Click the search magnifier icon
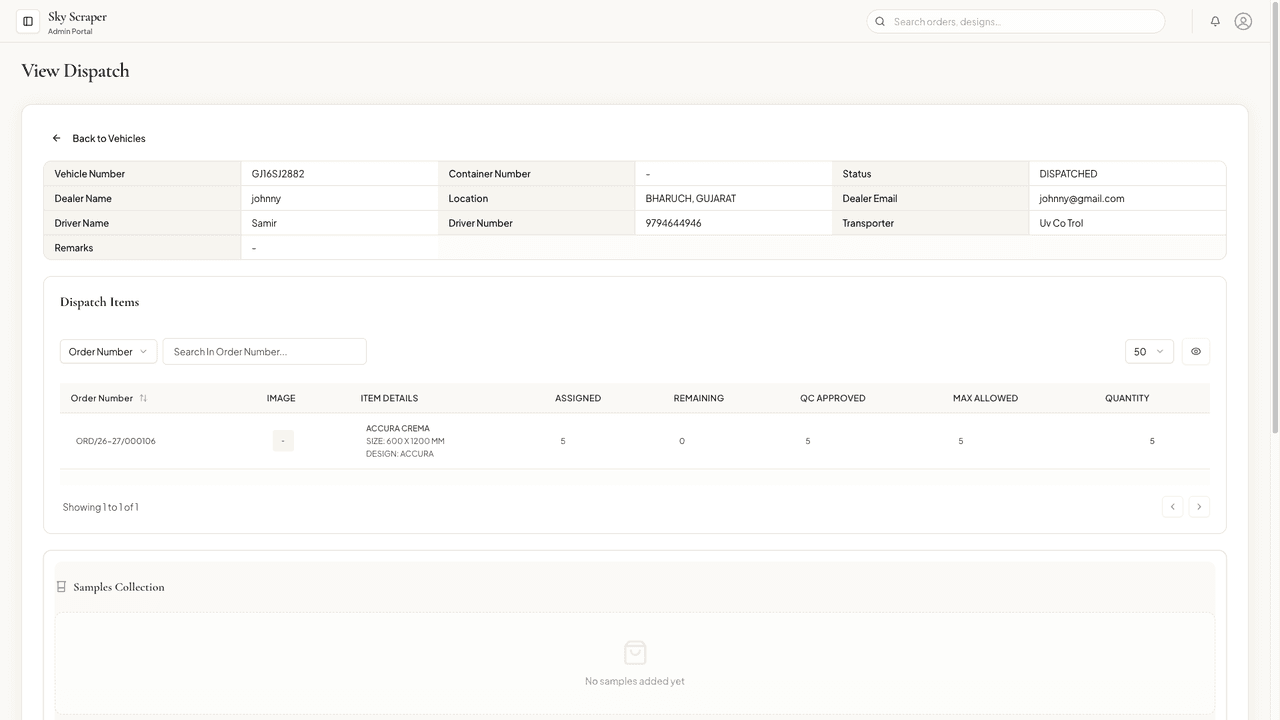This screenshot has height=720, width=1280. (880, 21)
